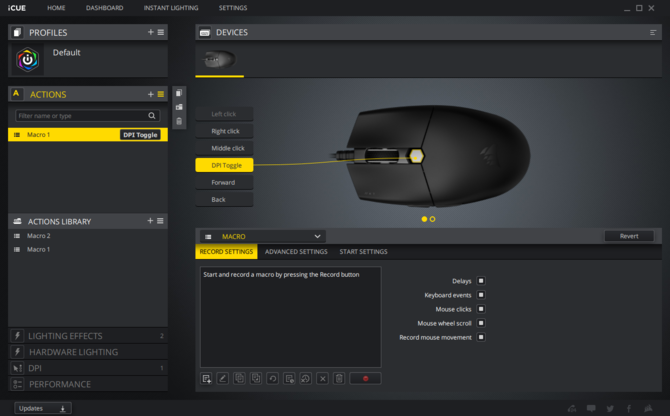670x416 pixels.
Task: Toggle the Record mouse movement checkbox
Action: point(481,337)
